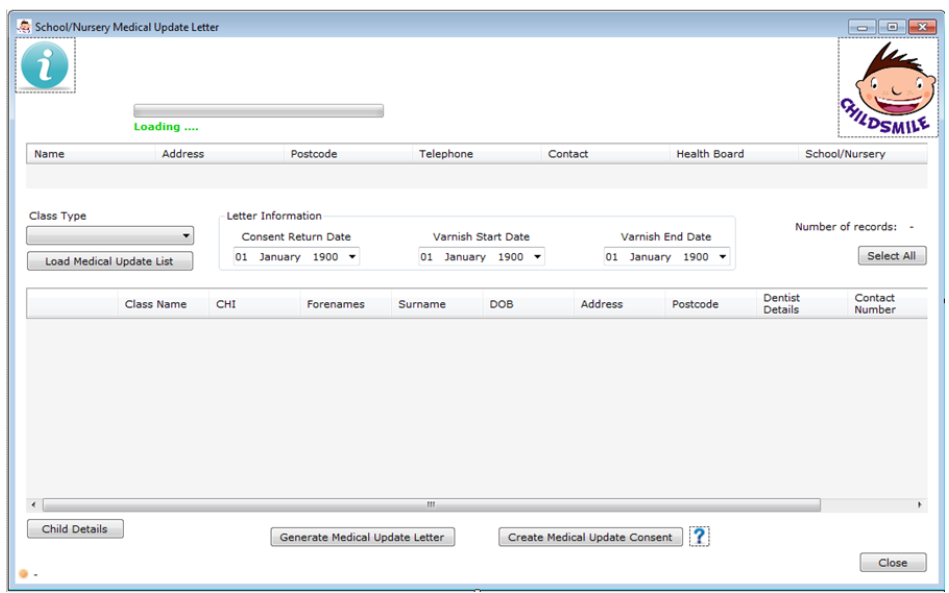
Task: Expand the Varnish Start Date picker
Action: point(537,257)
